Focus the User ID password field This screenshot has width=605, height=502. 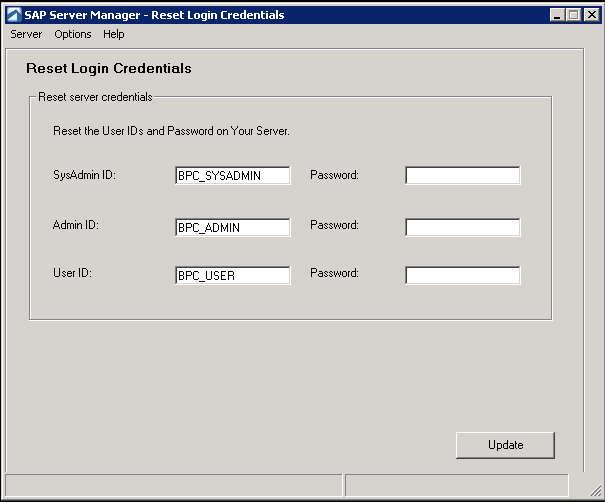[x=463, y=275]
